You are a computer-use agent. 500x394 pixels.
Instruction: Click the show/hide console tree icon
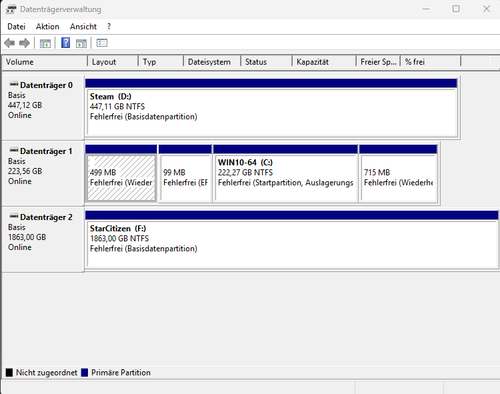point(45,43)
